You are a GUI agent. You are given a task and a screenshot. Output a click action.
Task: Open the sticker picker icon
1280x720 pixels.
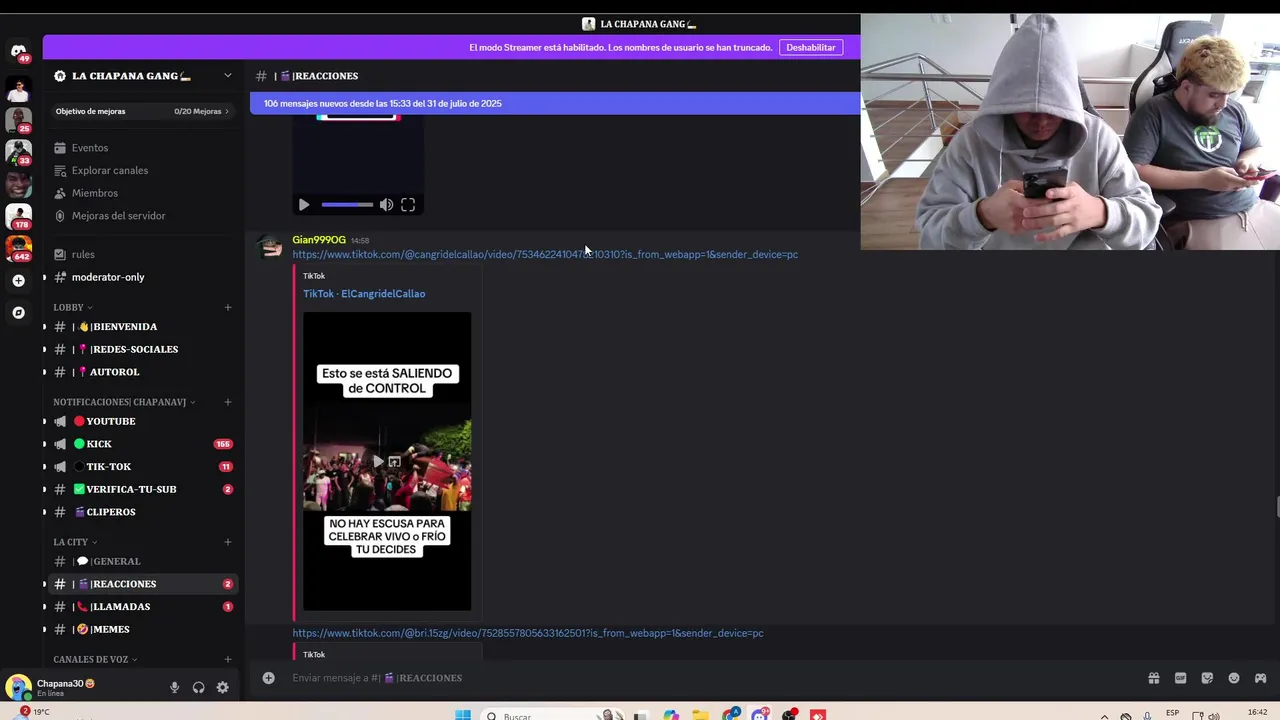tap(1207, 678)
